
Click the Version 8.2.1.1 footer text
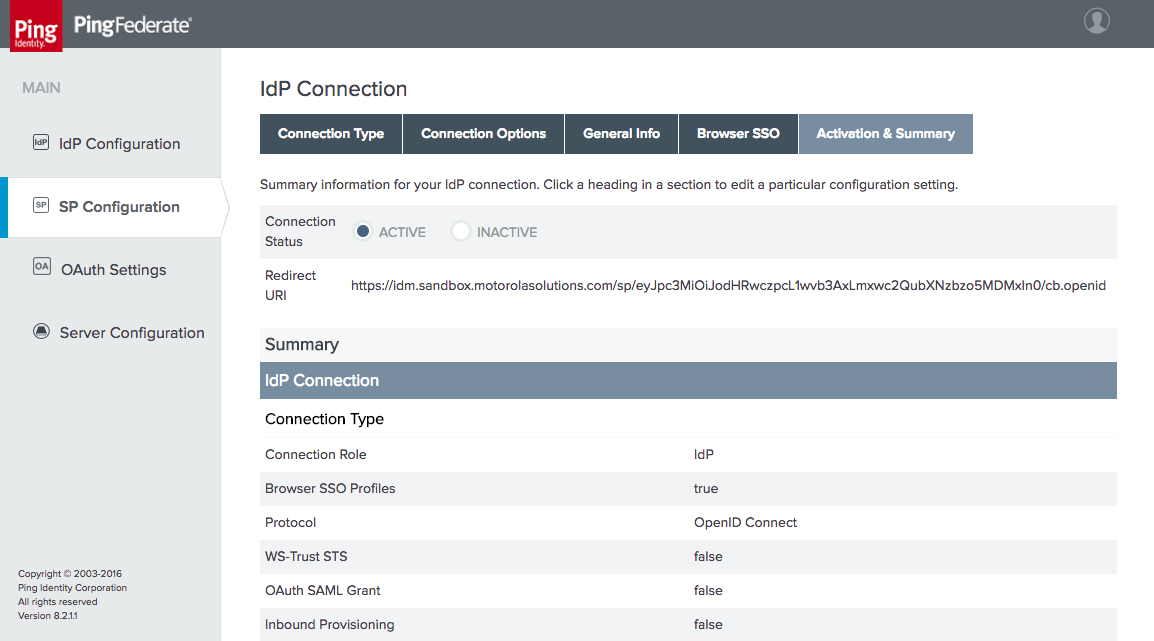[x=48, y=616]
